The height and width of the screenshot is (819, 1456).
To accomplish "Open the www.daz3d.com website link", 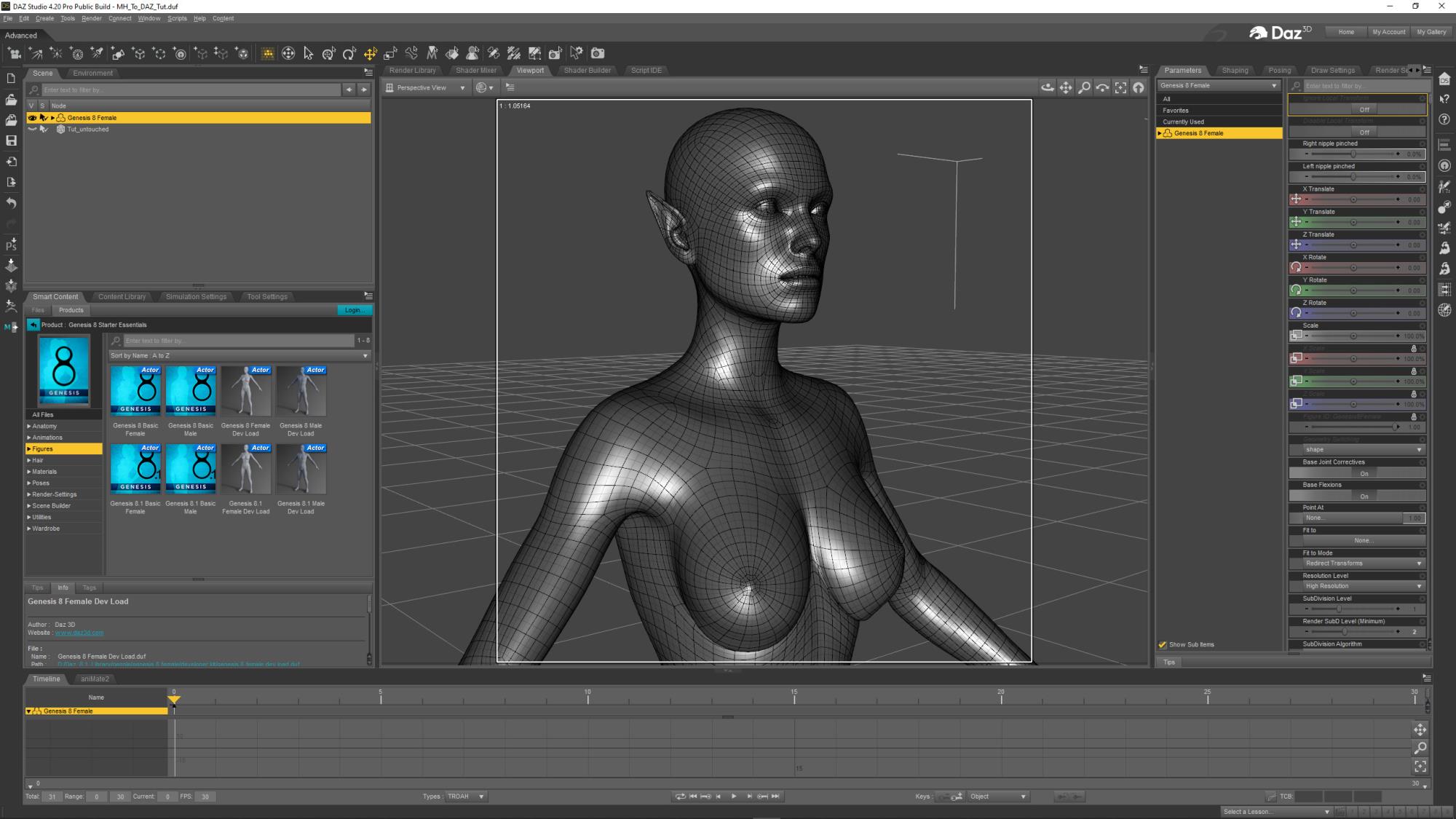I will point(79,633).
